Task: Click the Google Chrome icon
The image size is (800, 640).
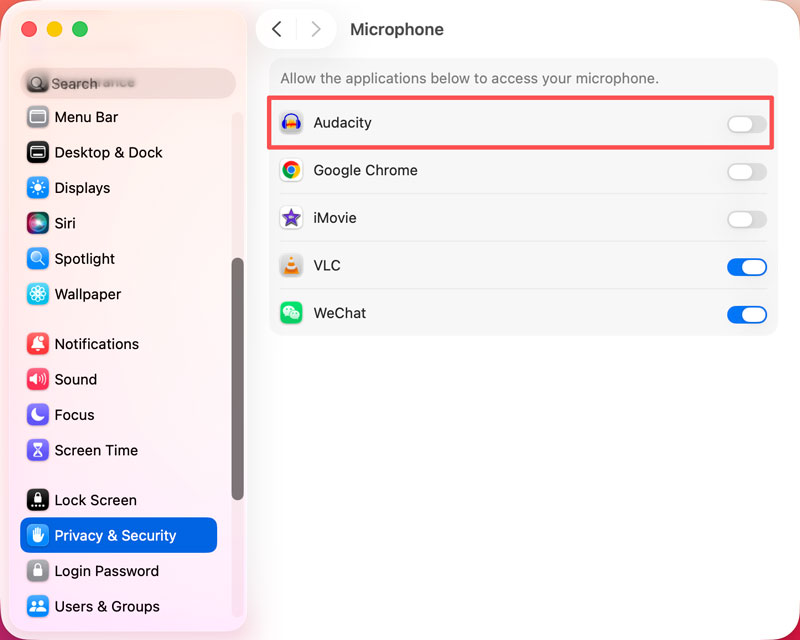Action: [x=291, y=171]
